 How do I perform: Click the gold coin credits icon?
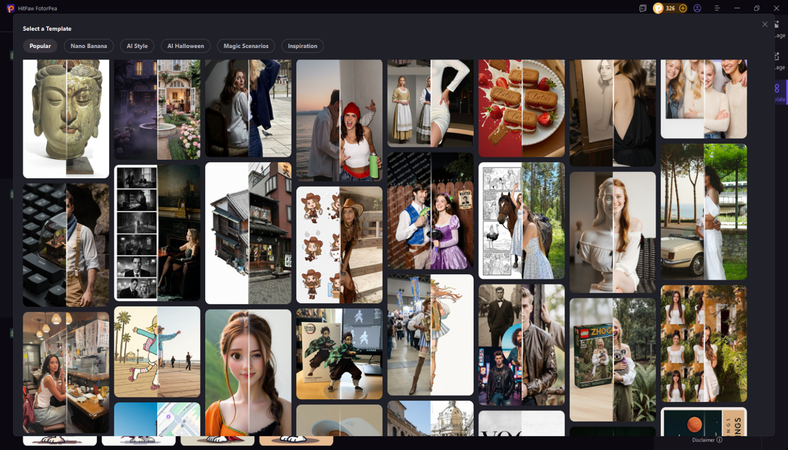click(658, 8)
